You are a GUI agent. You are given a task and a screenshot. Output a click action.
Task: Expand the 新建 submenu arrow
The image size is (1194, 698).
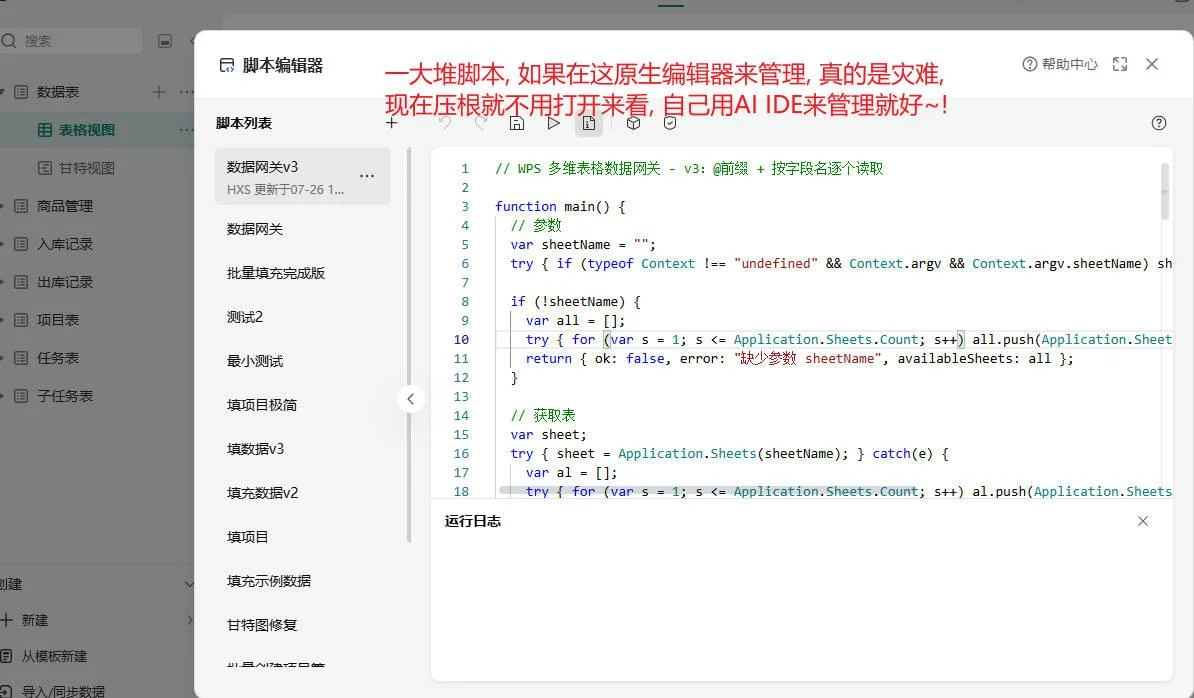tap(190, 620)
